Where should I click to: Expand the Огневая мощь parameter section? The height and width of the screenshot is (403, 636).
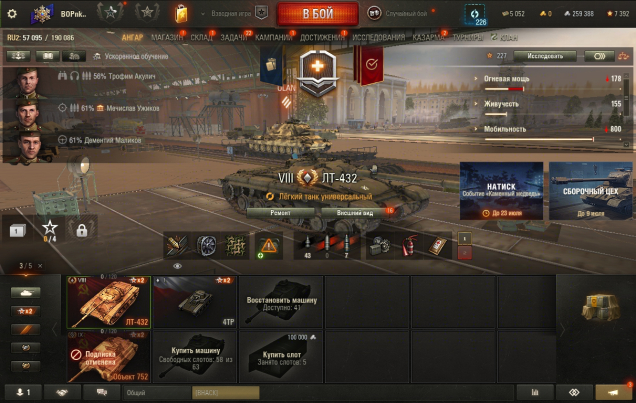point(506,79)
